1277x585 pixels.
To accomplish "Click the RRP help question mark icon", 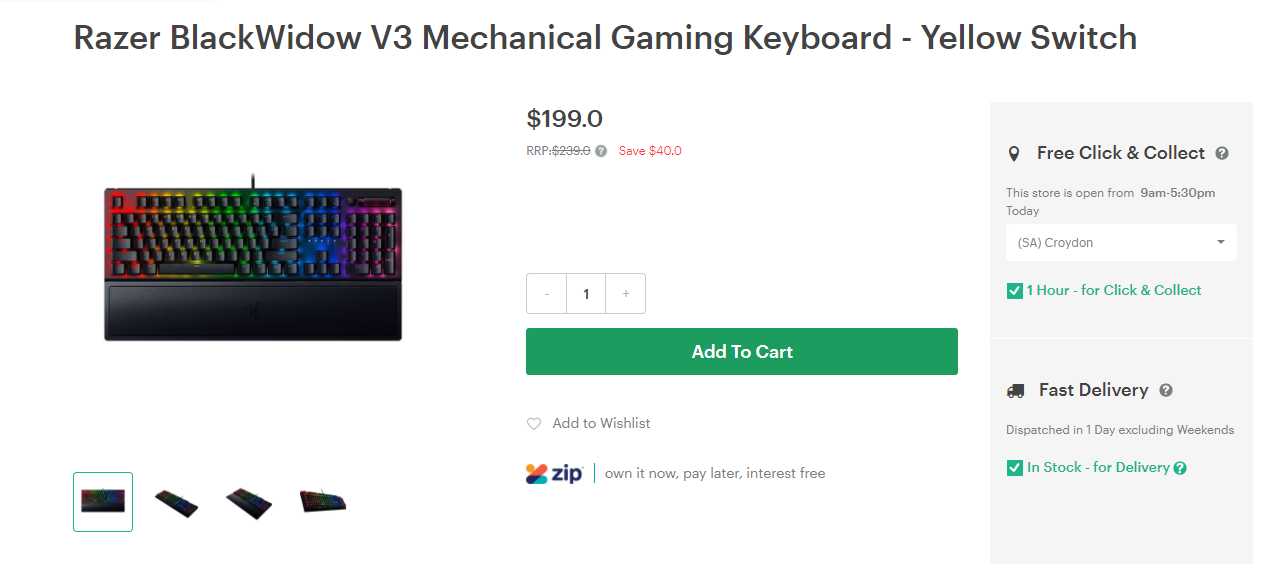I will [601, 151].
